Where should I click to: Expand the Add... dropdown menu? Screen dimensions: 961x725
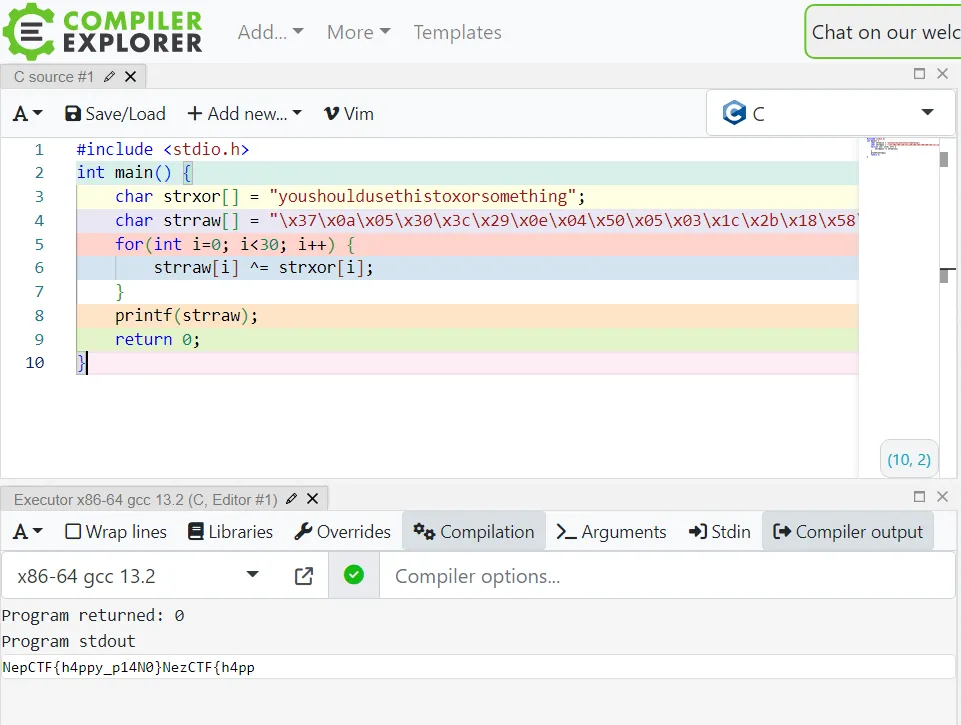tap(270, 32)
